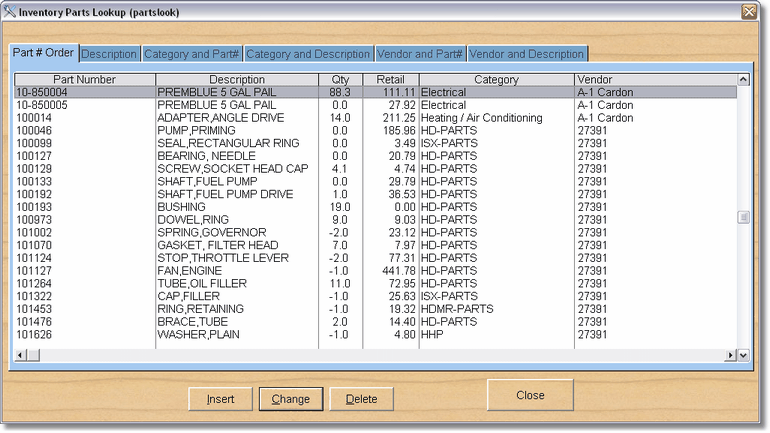
Task: Click the vertical scrollbar up arrow
Action: pyautogui.click(x=743, y=80)
